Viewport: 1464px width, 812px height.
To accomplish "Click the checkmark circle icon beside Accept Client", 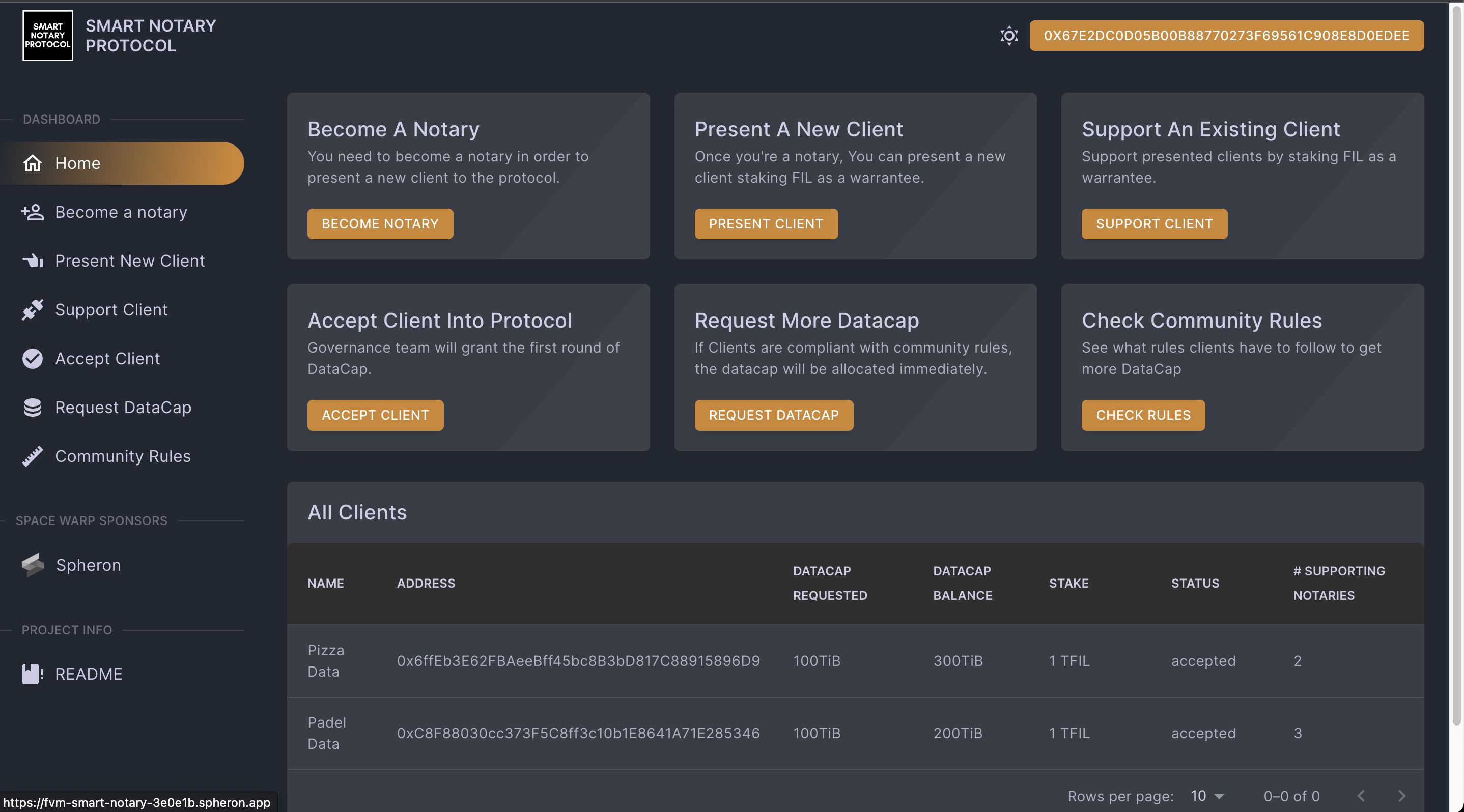I will click(x=33, y=358).
